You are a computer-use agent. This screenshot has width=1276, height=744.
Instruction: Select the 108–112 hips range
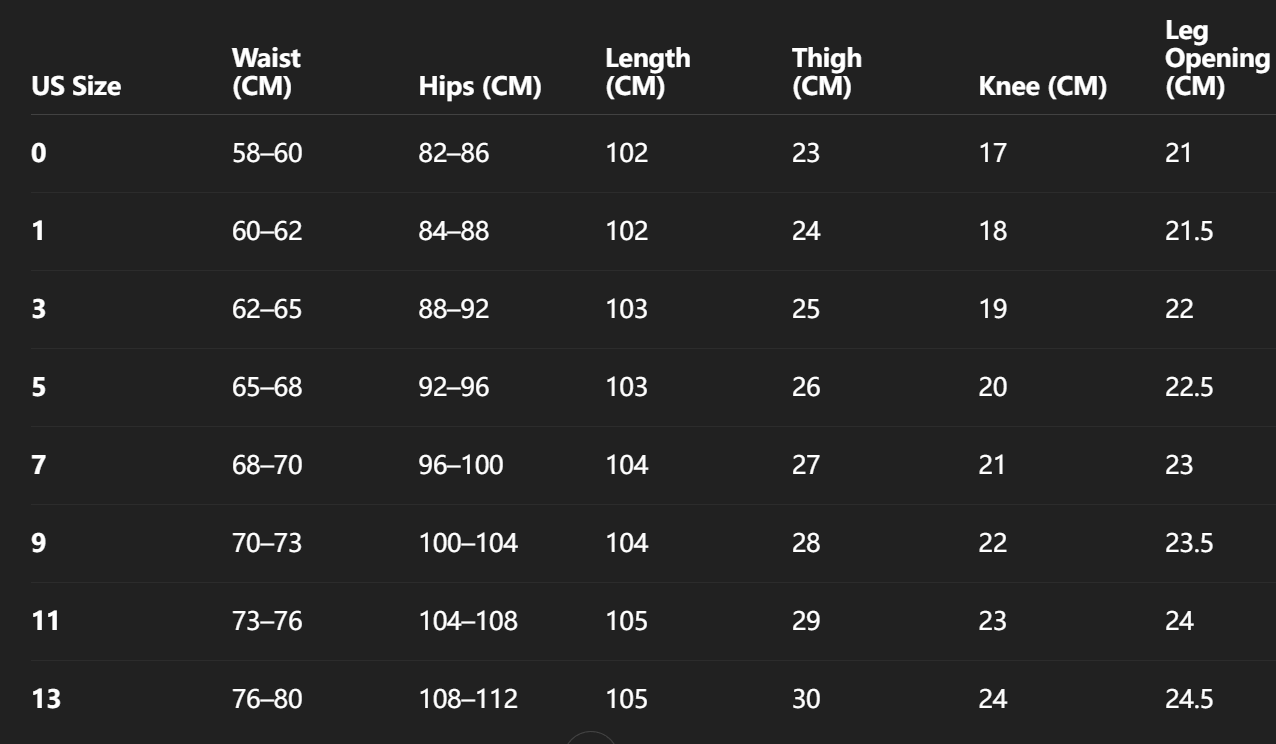pos(468,700)
